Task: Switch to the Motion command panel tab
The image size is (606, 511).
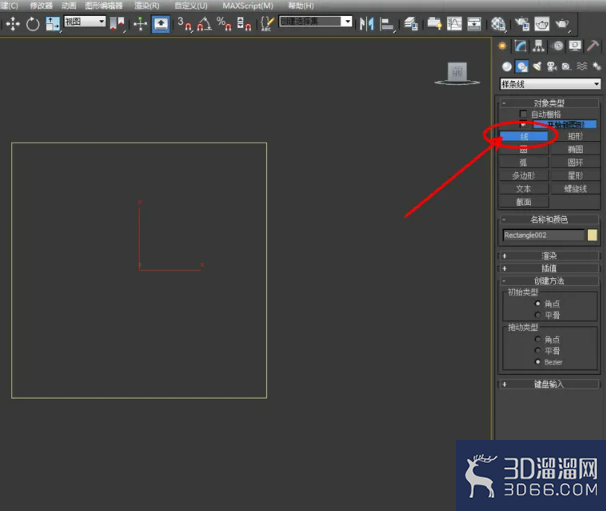Action: pyautogui.click(x=558, y=46)
